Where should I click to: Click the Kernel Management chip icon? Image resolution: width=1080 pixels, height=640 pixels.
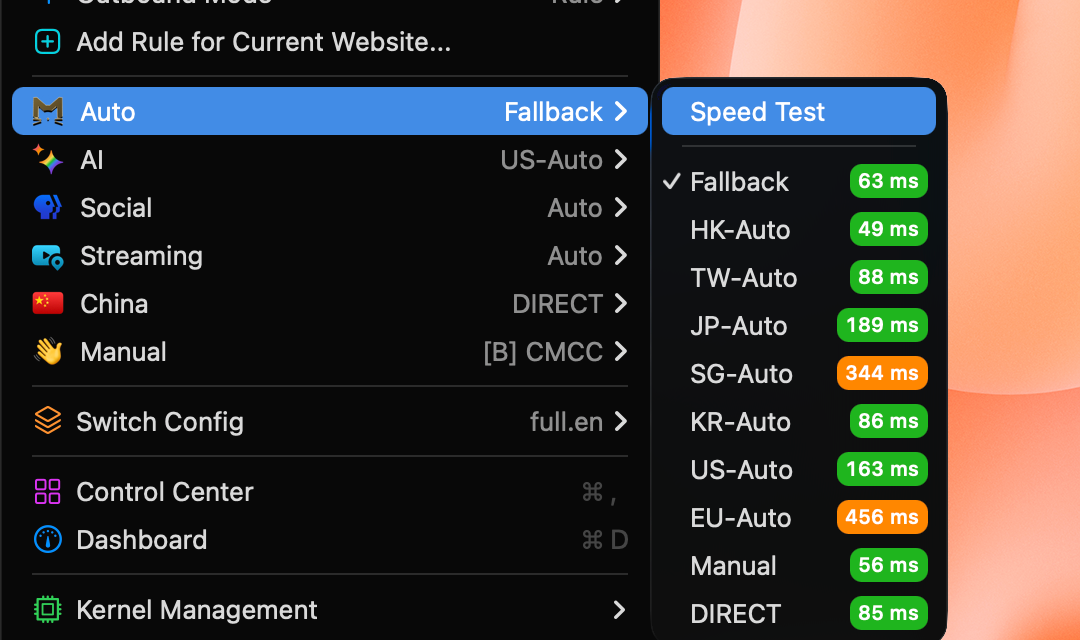coord(46,609)
